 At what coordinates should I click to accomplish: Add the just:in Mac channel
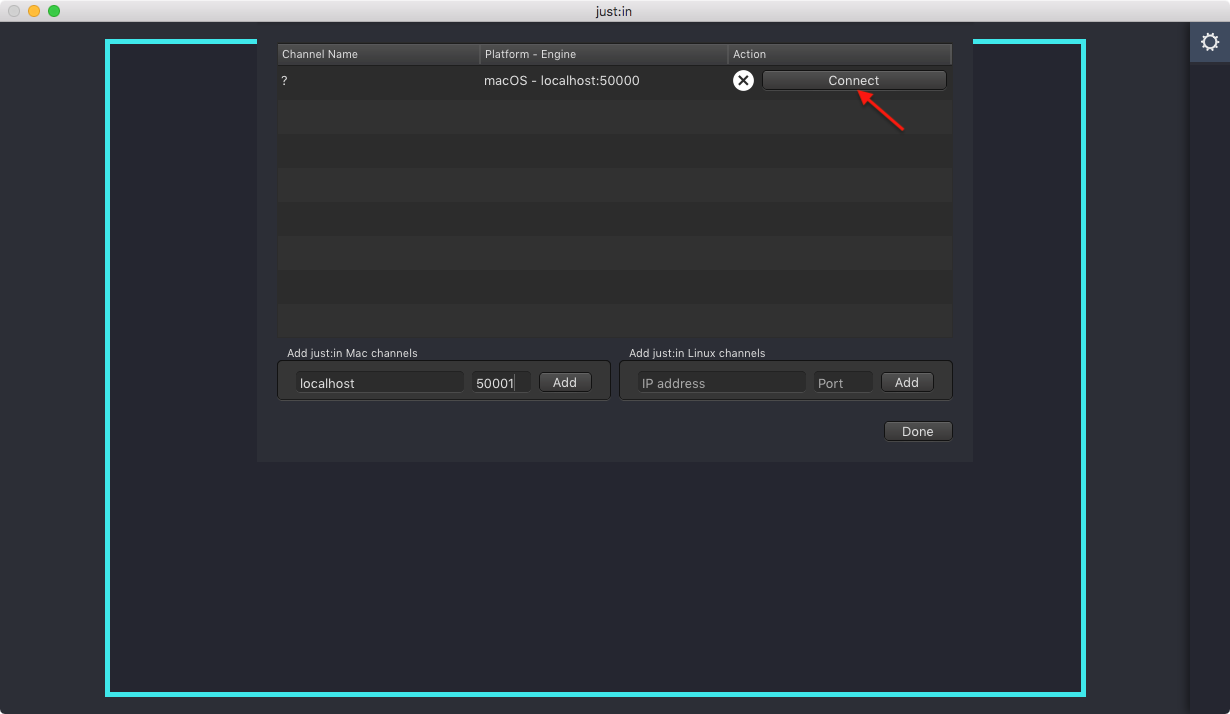565,382
